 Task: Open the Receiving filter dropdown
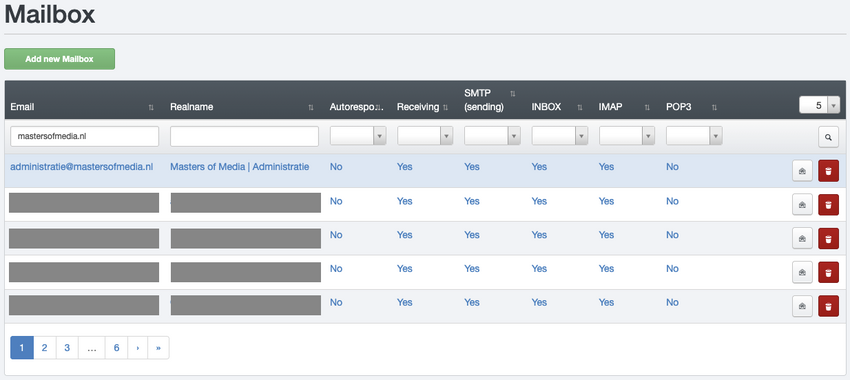click(425, 136)
